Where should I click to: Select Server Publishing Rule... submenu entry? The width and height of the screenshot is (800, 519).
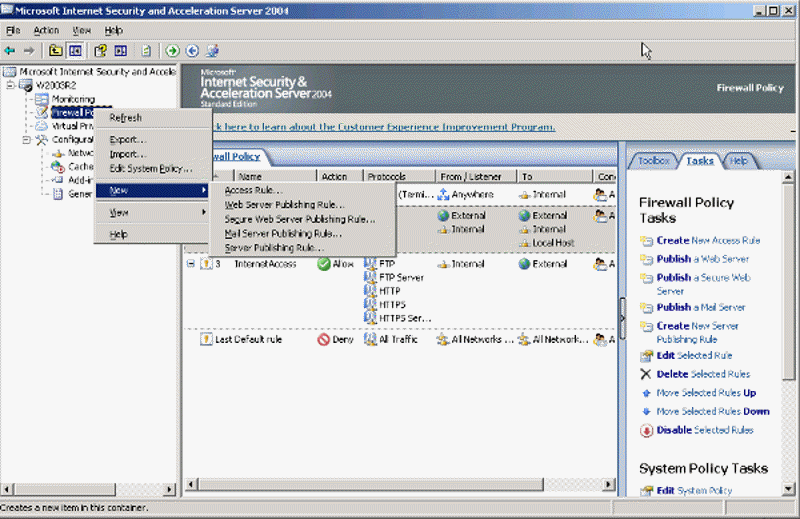302,248
